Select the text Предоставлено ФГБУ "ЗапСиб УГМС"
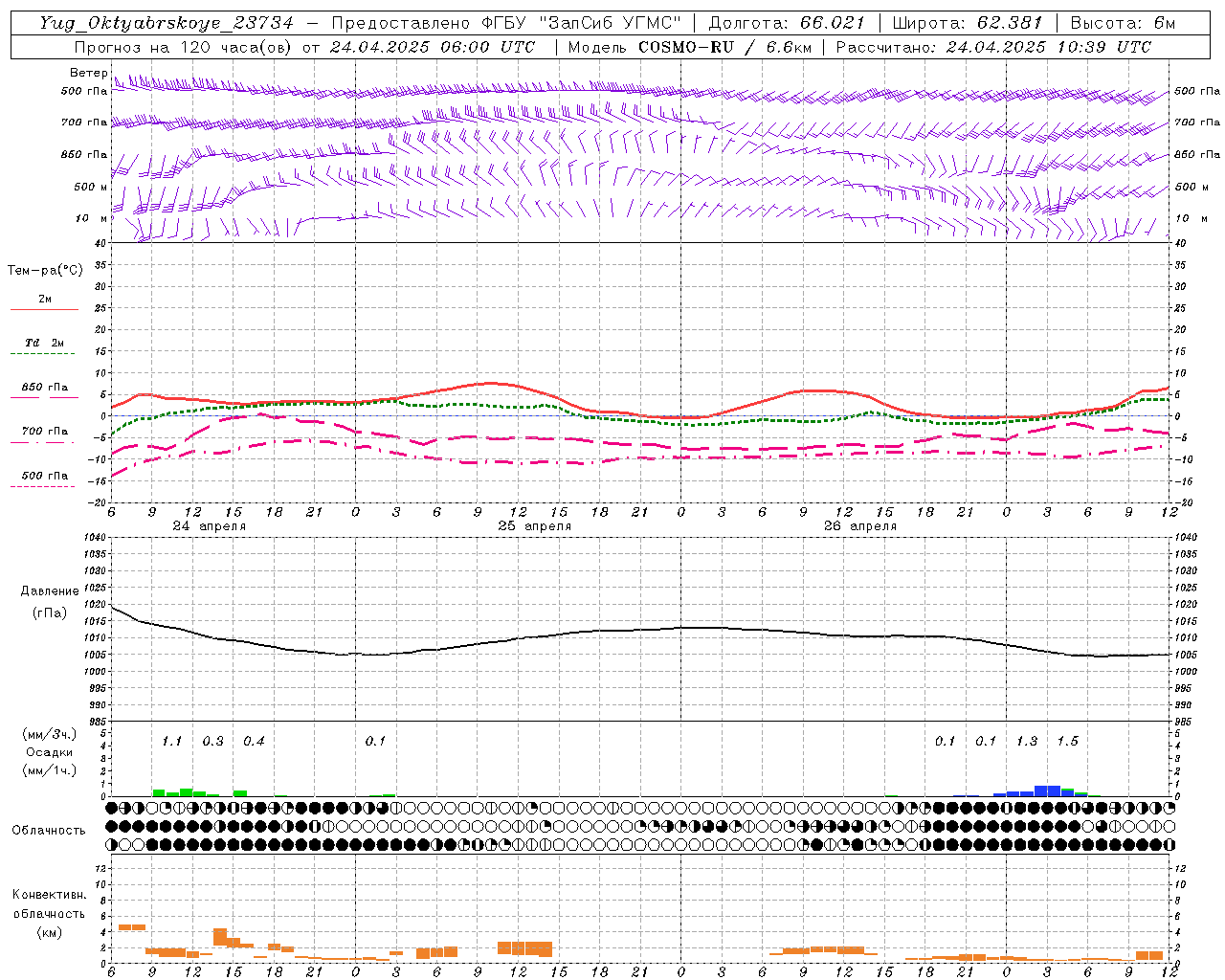The width and height of the screenshot is (1225, 980). tap(505, 23)
